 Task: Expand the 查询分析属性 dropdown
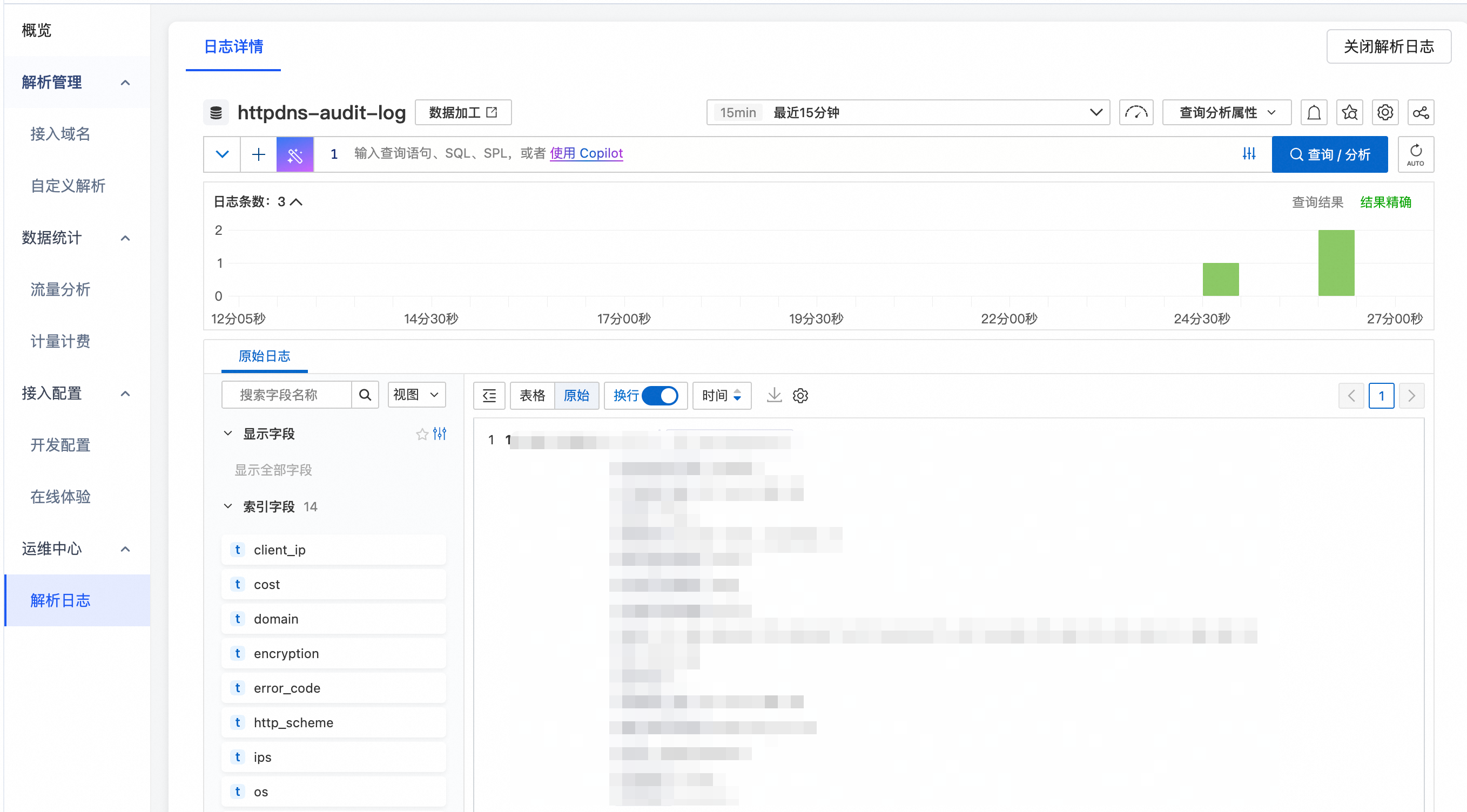(1226, 113)
